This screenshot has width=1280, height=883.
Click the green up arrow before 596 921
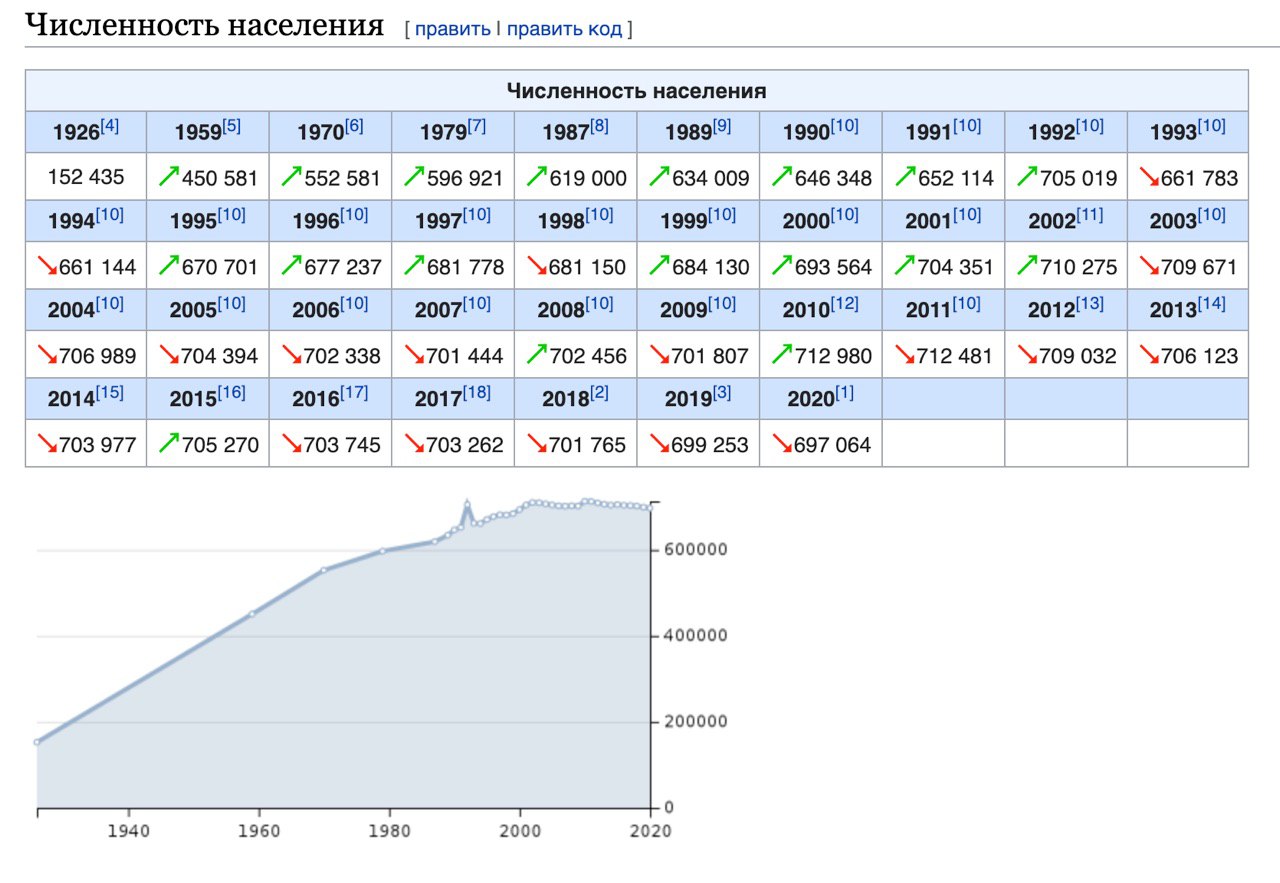click(x=414, y=177)
